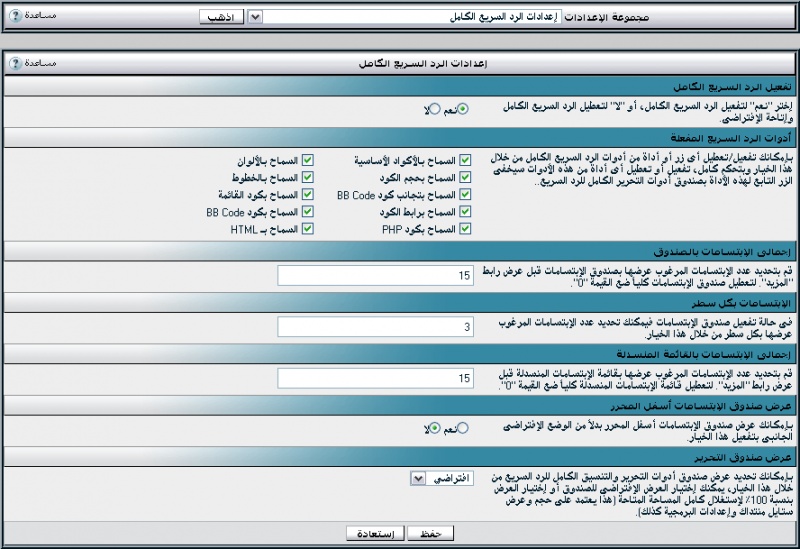
Task: Select لا for تفعيل الرد السريع الكامل
Action: point(435,109)
